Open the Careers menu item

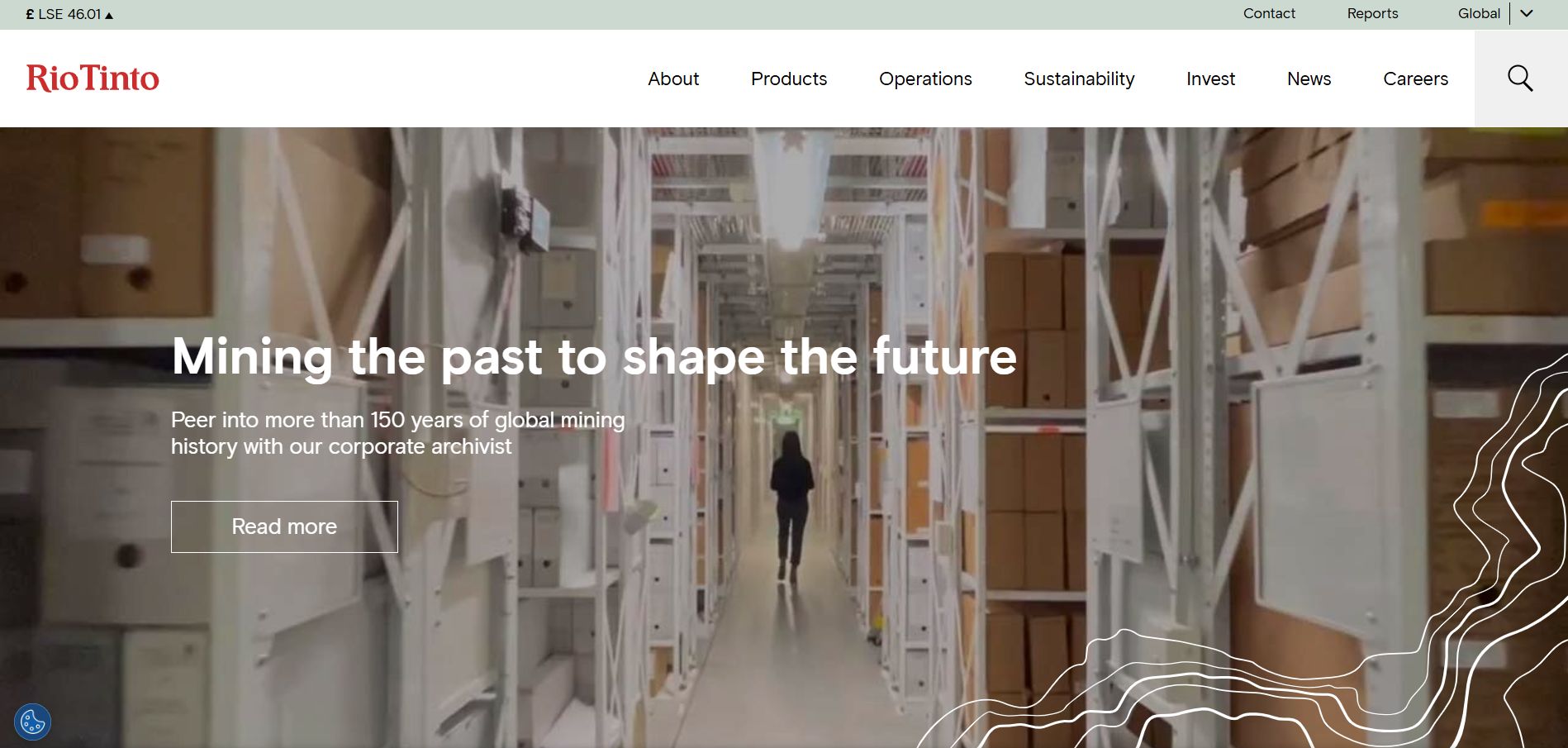coord(1415,79)
